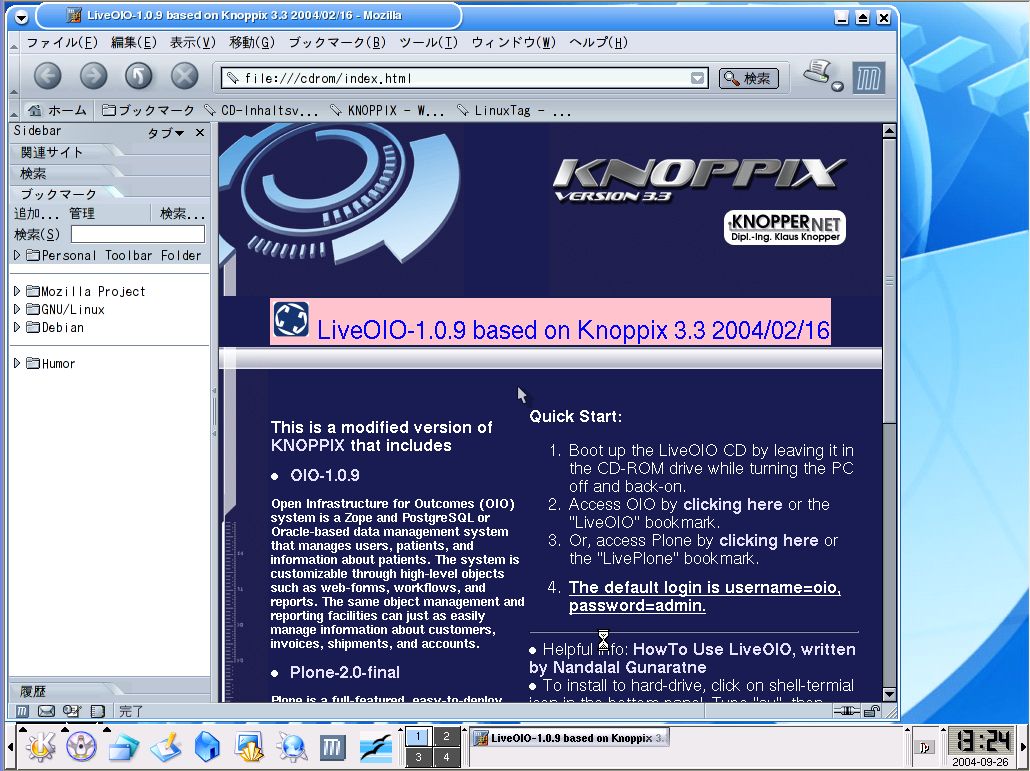Open the CD-Inhaltsv... bookmark

[261, 110]
